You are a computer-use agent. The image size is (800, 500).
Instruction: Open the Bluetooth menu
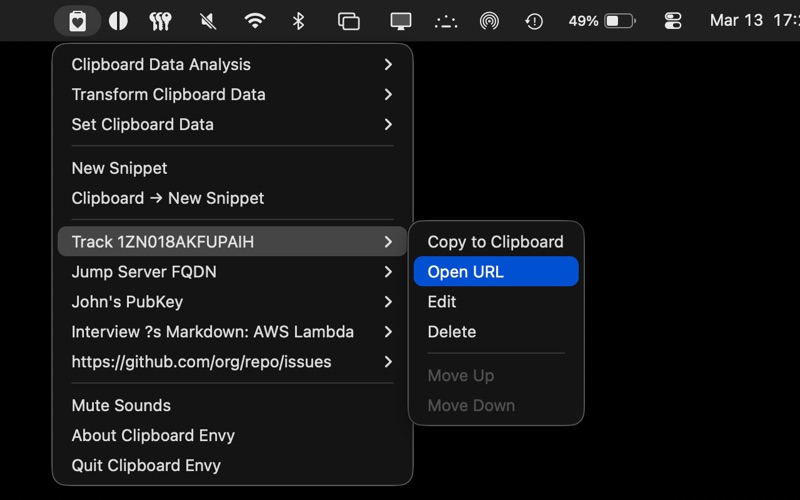click(x=298, y=21)
